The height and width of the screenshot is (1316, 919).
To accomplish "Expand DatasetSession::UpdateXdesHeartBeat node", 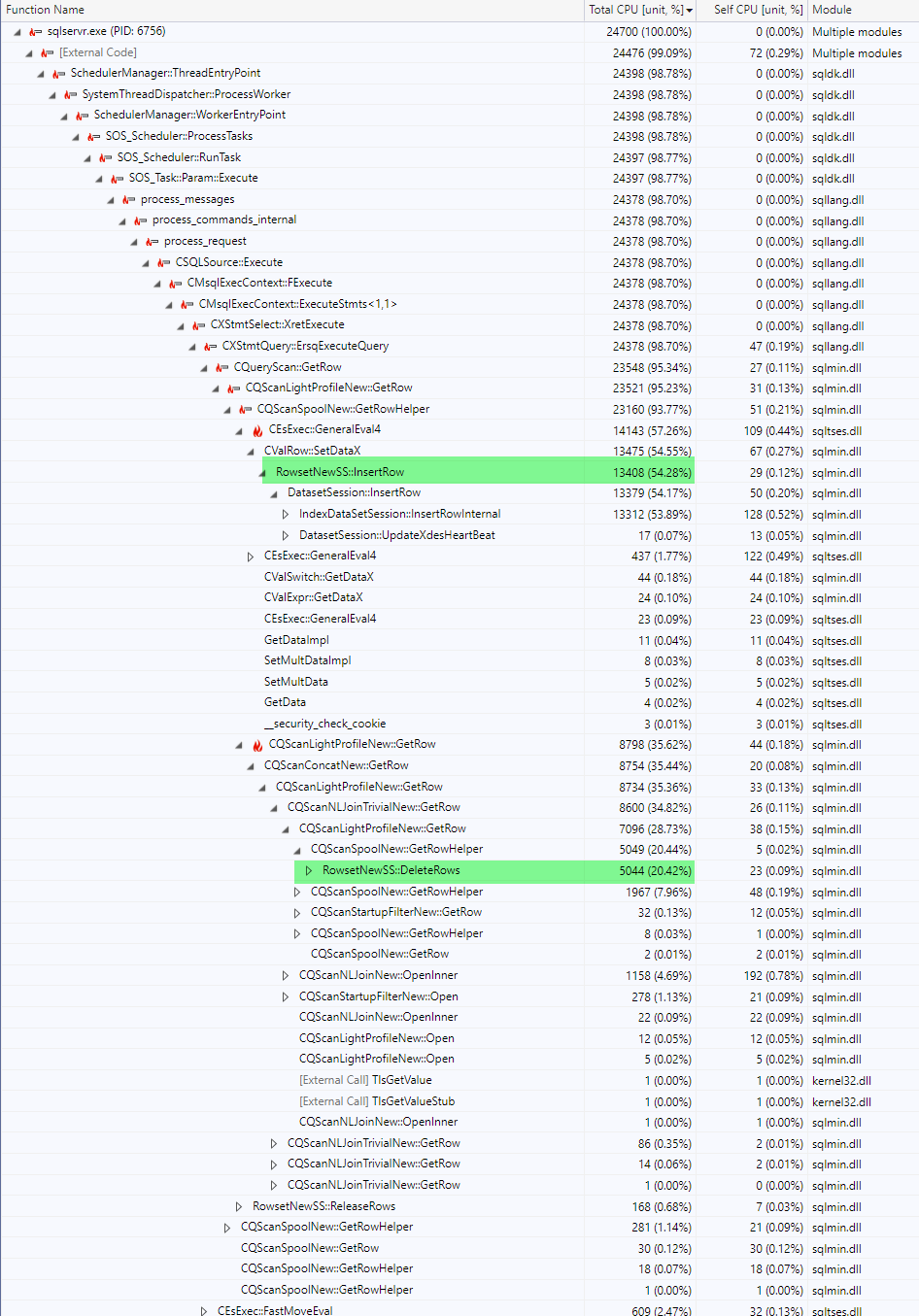I will [286, 536].
